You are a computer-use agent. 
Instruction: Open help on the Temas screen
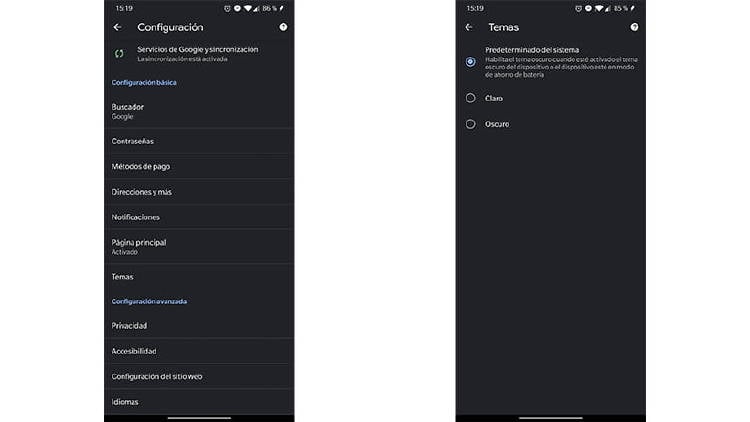pyautogui.click(x=634, y=27)
